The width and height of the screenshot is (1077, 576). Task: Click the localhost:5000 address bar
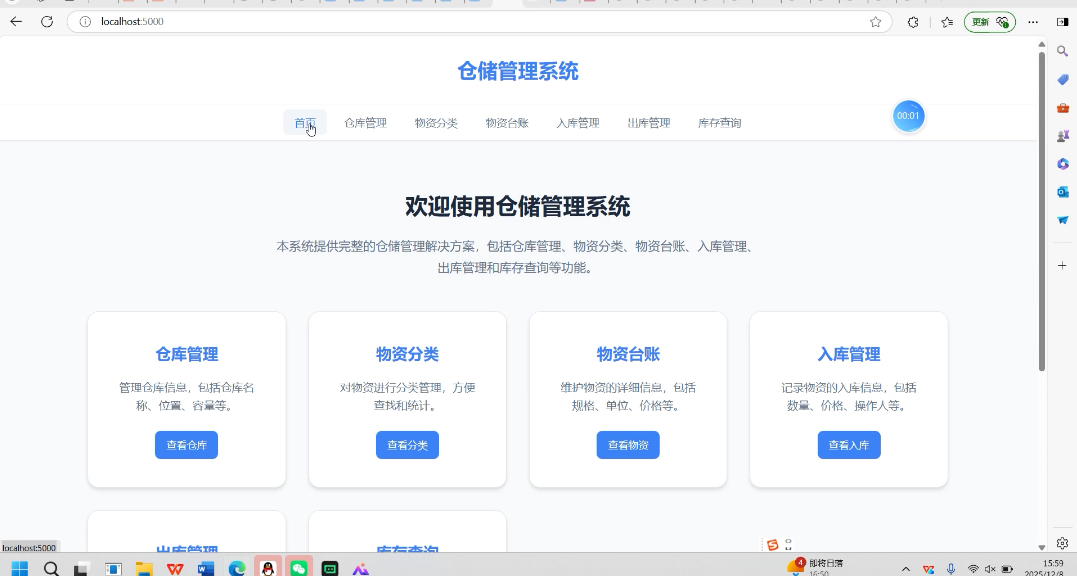point(479,22)
